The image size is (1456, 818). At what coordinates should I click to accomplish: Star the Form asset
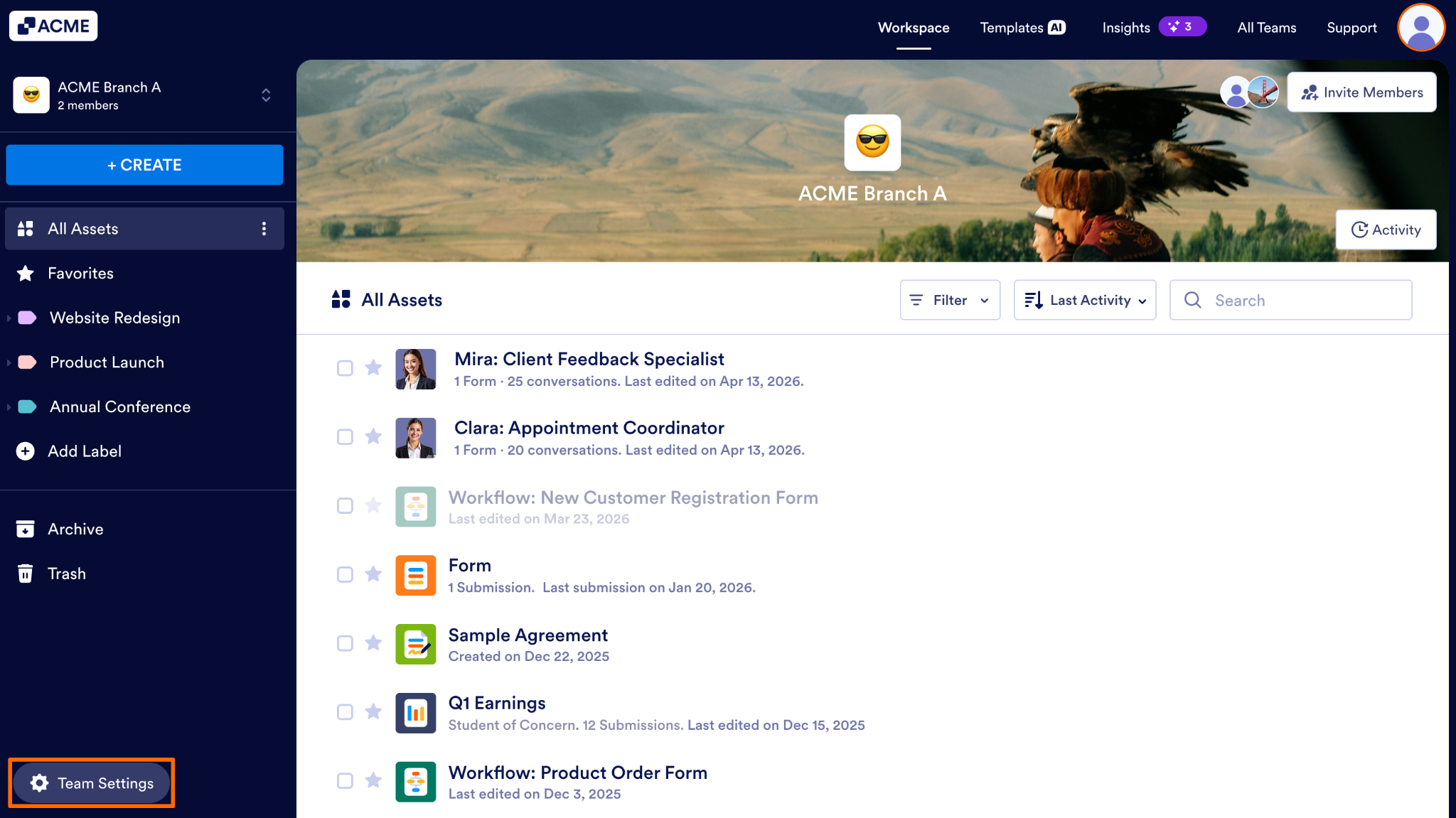click(373, 574)
